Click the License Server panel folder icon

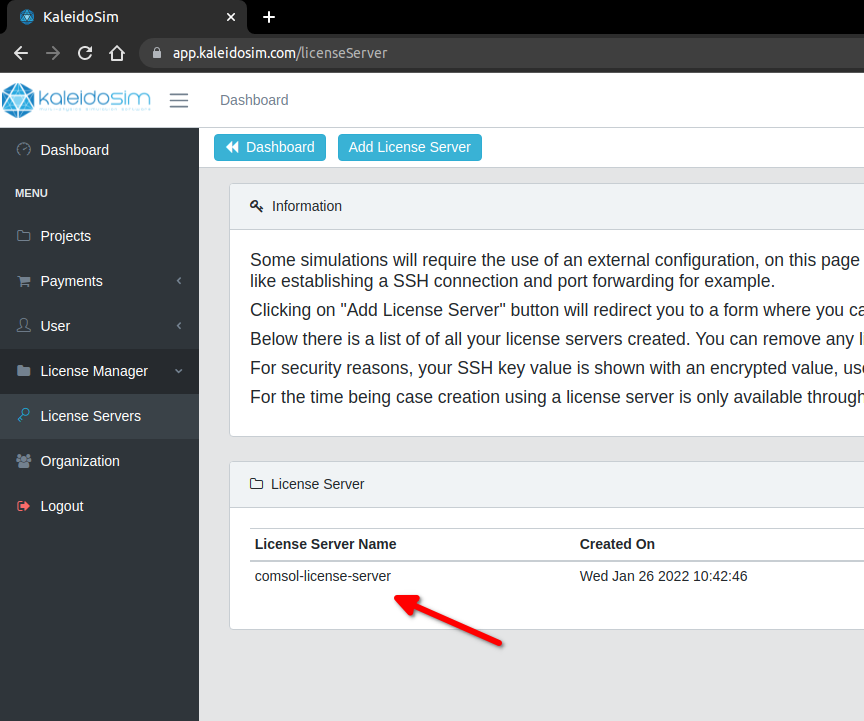coord(256,484)
